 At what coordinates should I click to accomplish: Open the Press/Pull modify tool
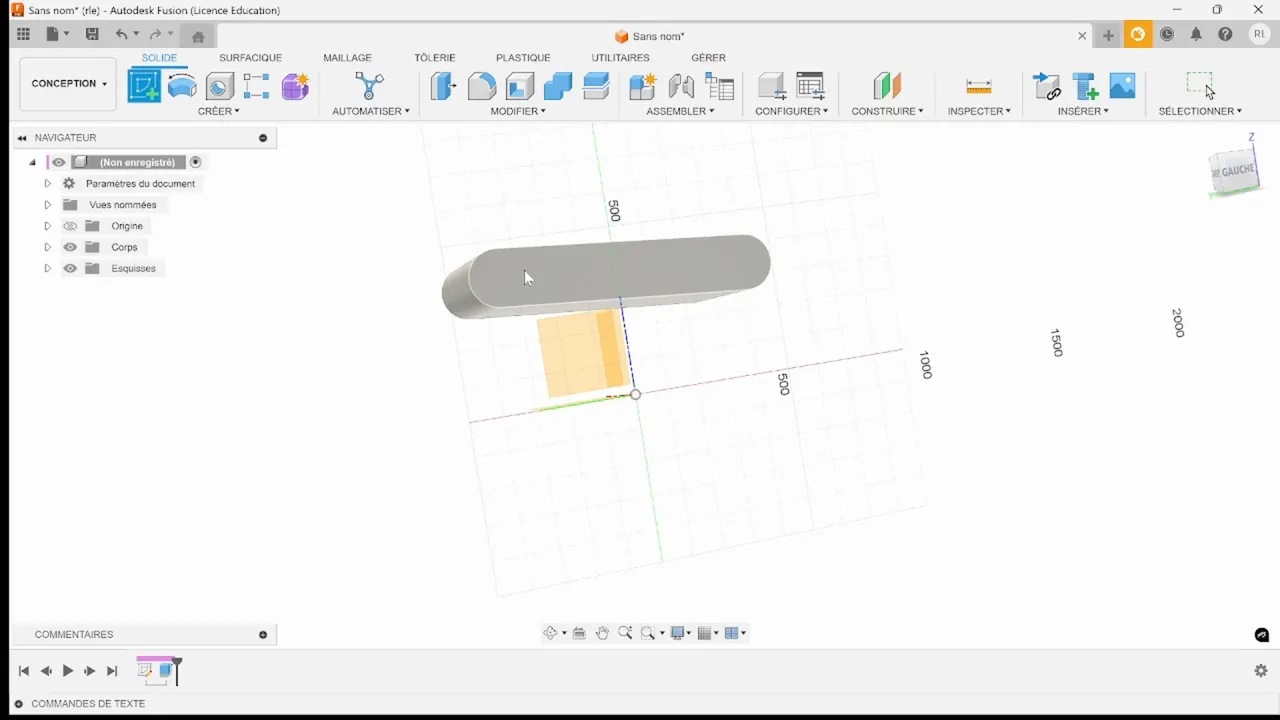[443, 86]
